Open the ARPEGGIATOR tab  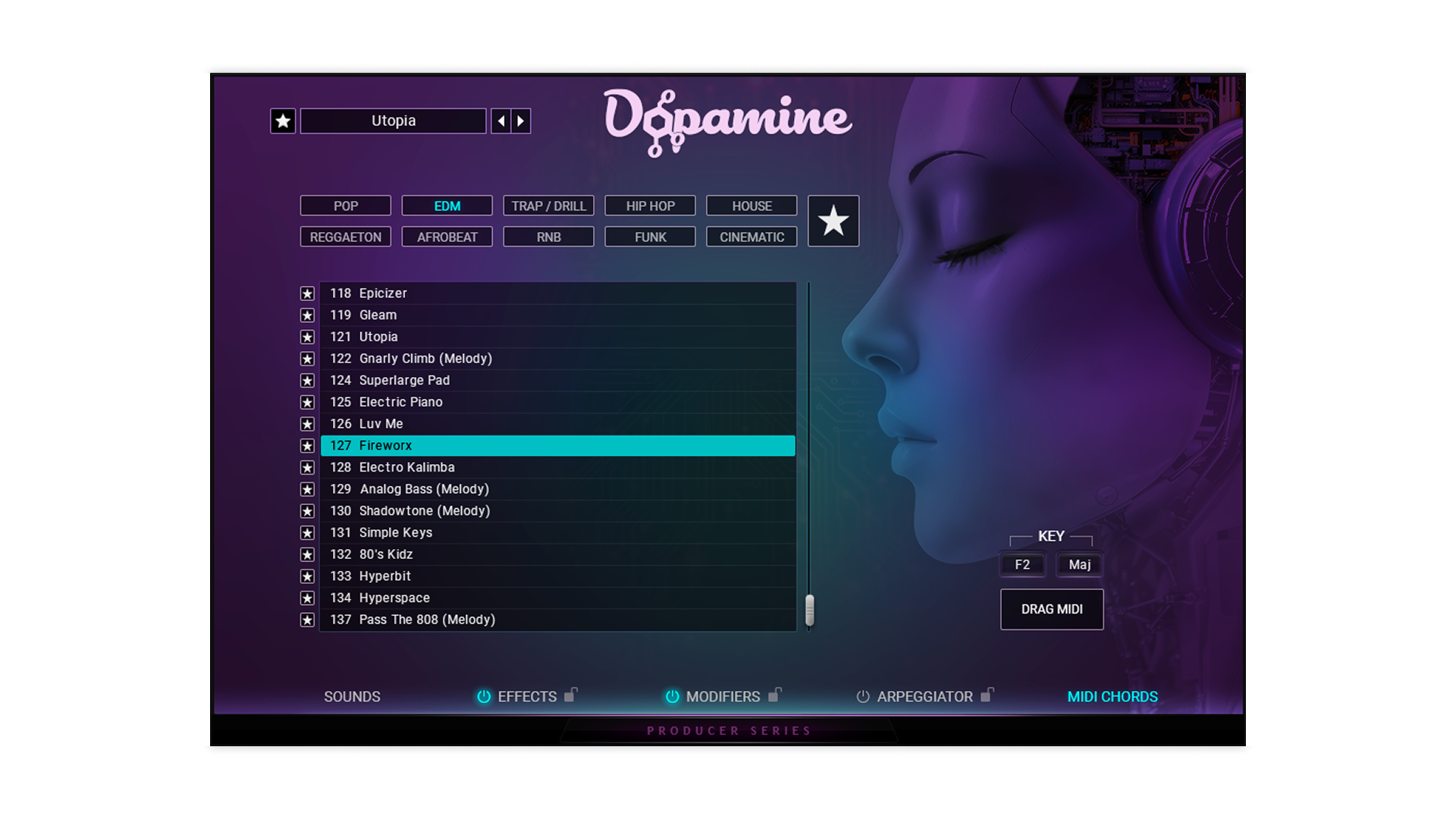point(924,696)
